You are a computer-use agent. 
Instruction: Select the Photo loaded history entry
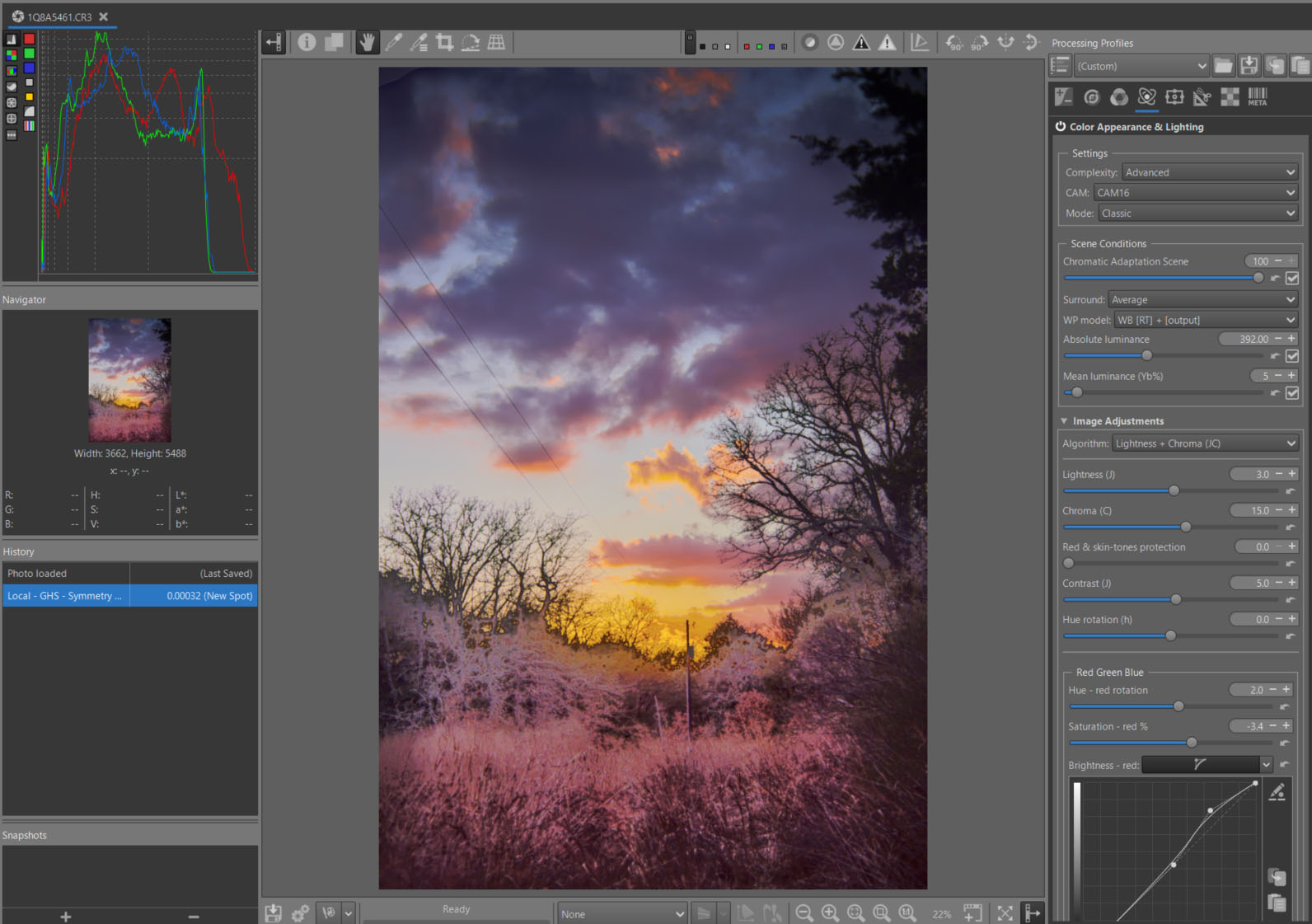pyautogui.click(x=66, y=574)
